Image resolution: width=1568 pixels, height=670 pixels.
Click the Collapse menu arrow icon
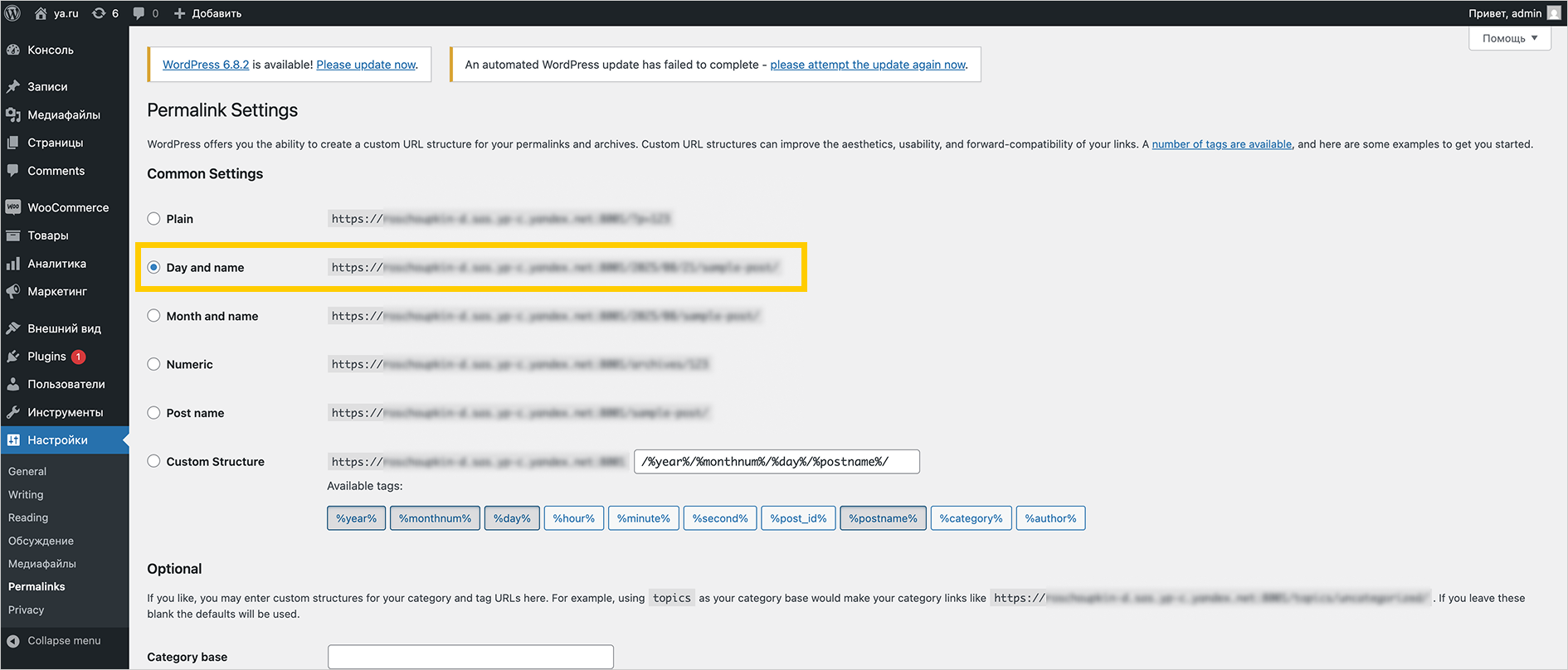13,641
